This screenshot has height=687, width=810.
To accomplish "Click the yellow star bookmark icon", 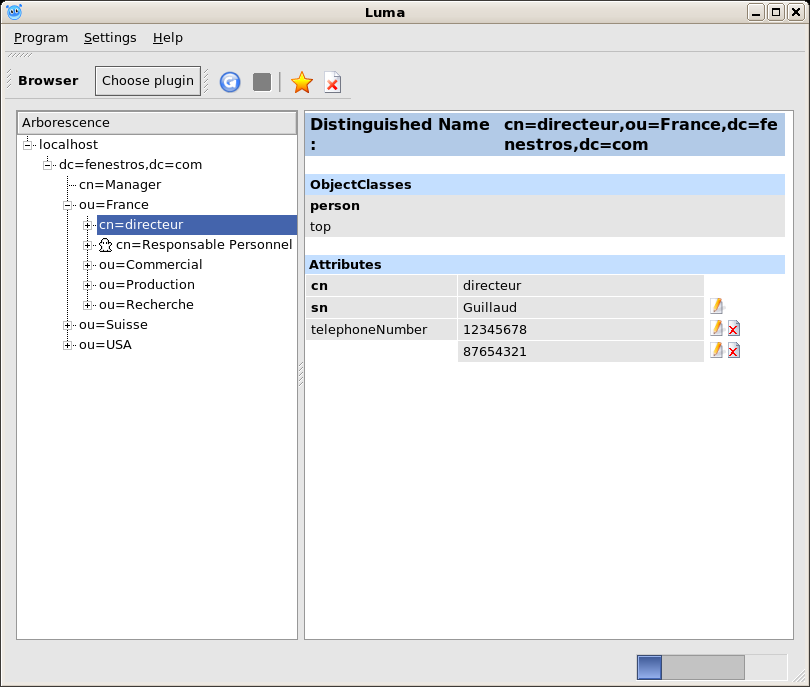I will pos(301,82).
